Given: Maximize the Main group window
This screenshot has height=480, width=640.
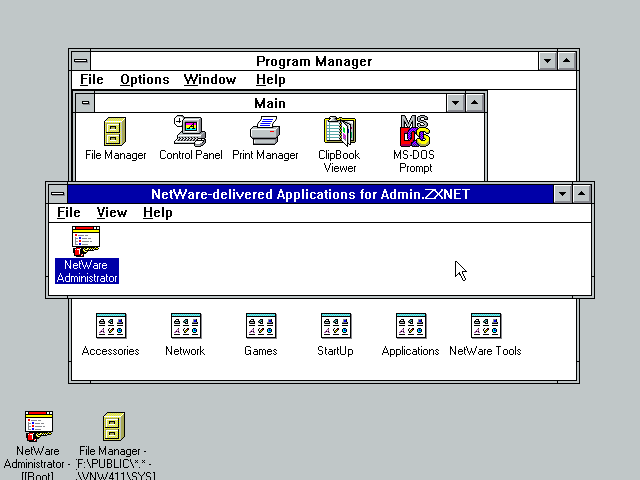Looking at the screenshot, I should tap(474, 103).
